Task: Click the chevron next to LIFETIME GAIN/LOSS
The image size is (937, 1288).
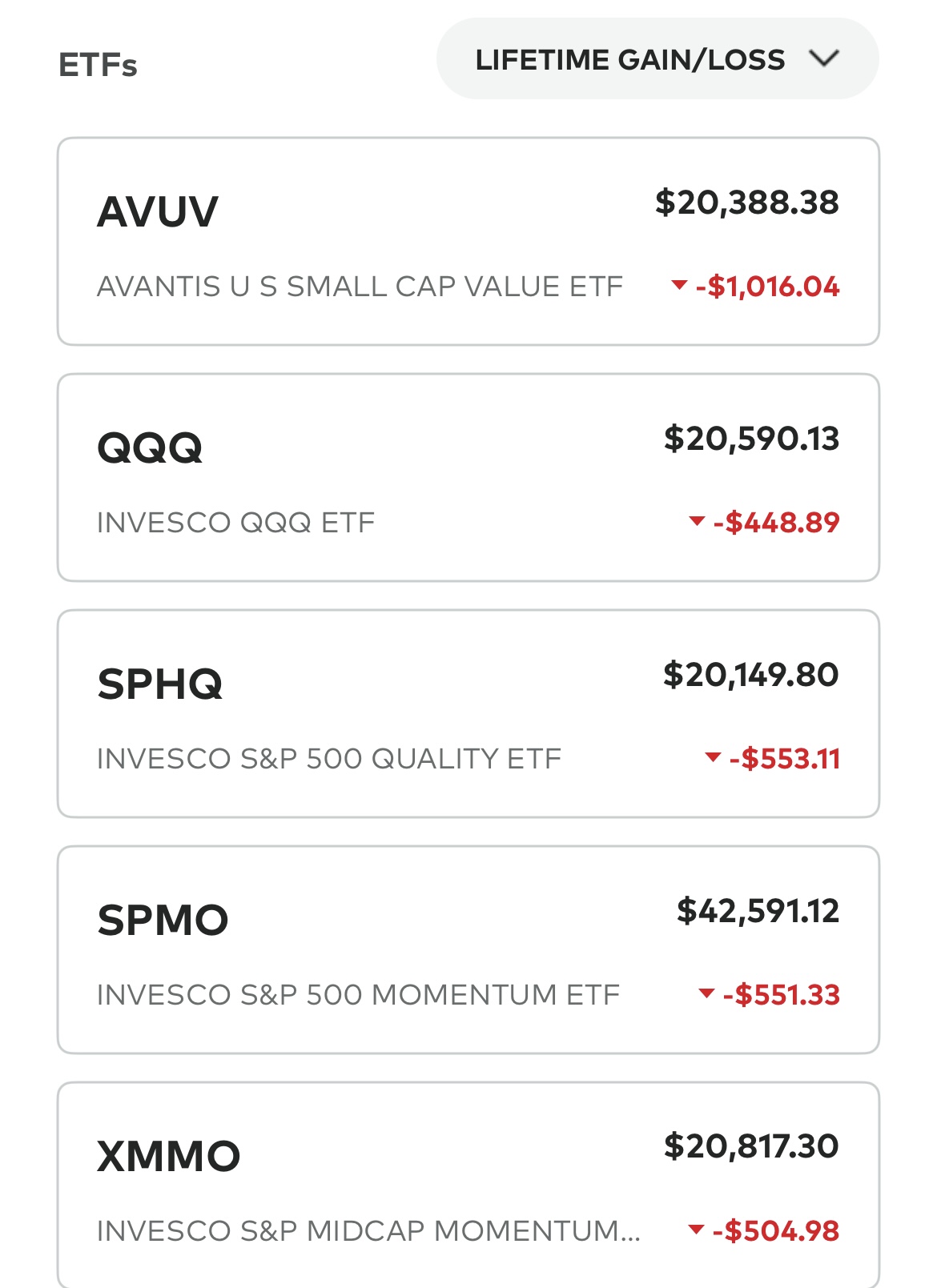Action: tap(824, 58)
